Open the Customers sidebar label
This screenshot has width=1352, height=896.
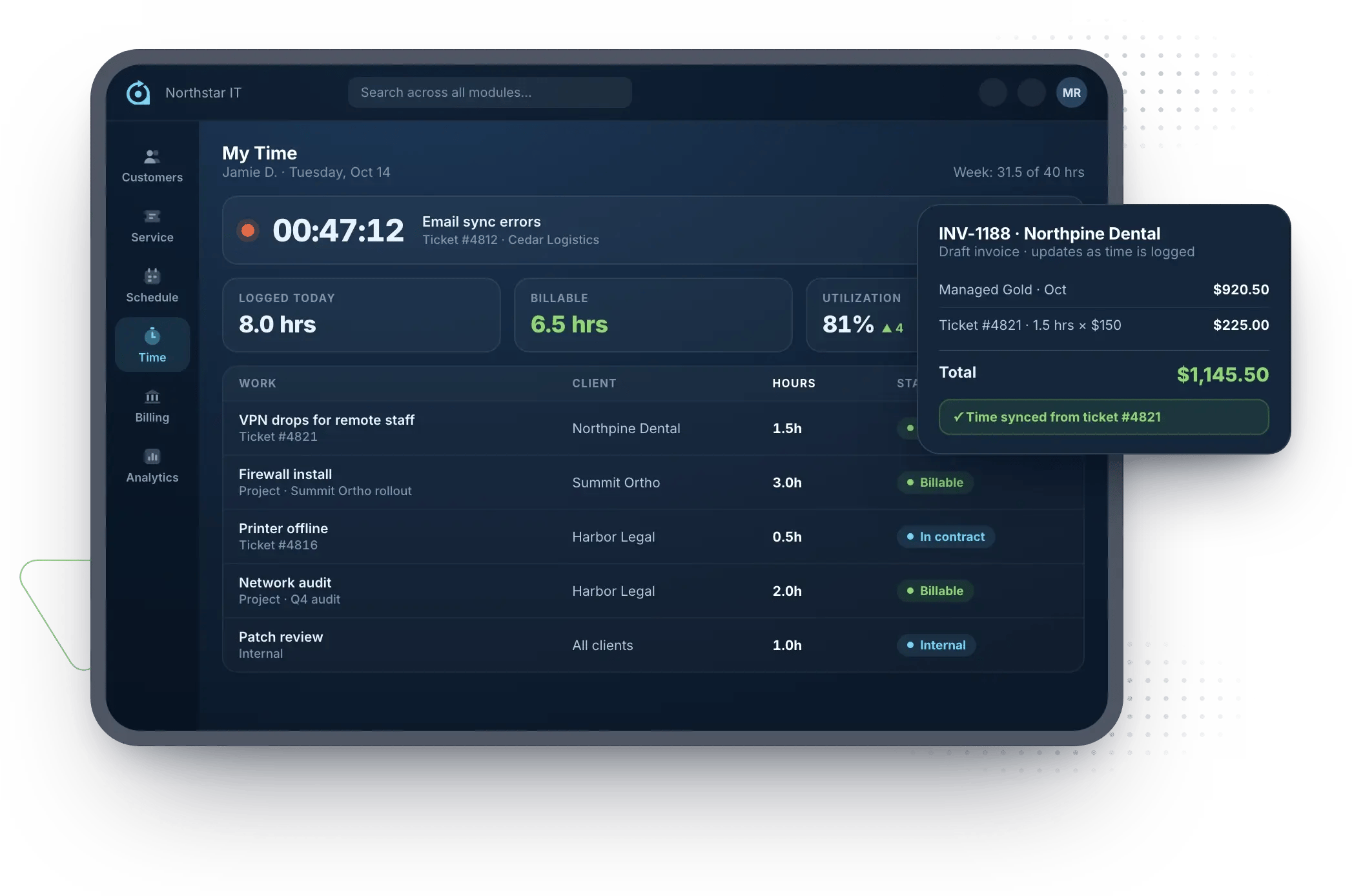(152, 177)
